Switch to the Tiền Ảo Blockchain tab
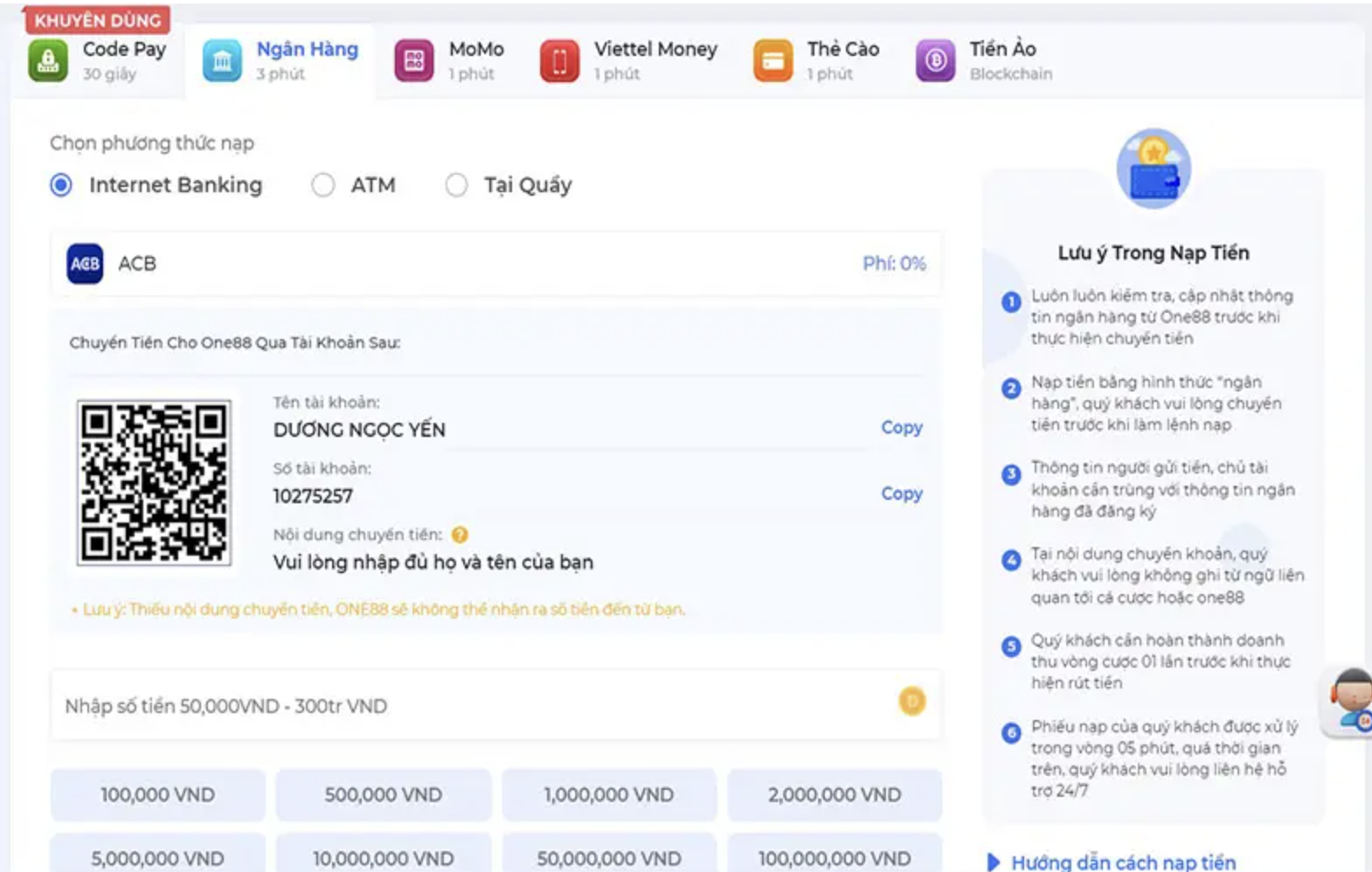Screen dimensions: 1372x872 (x=984, y=61)
